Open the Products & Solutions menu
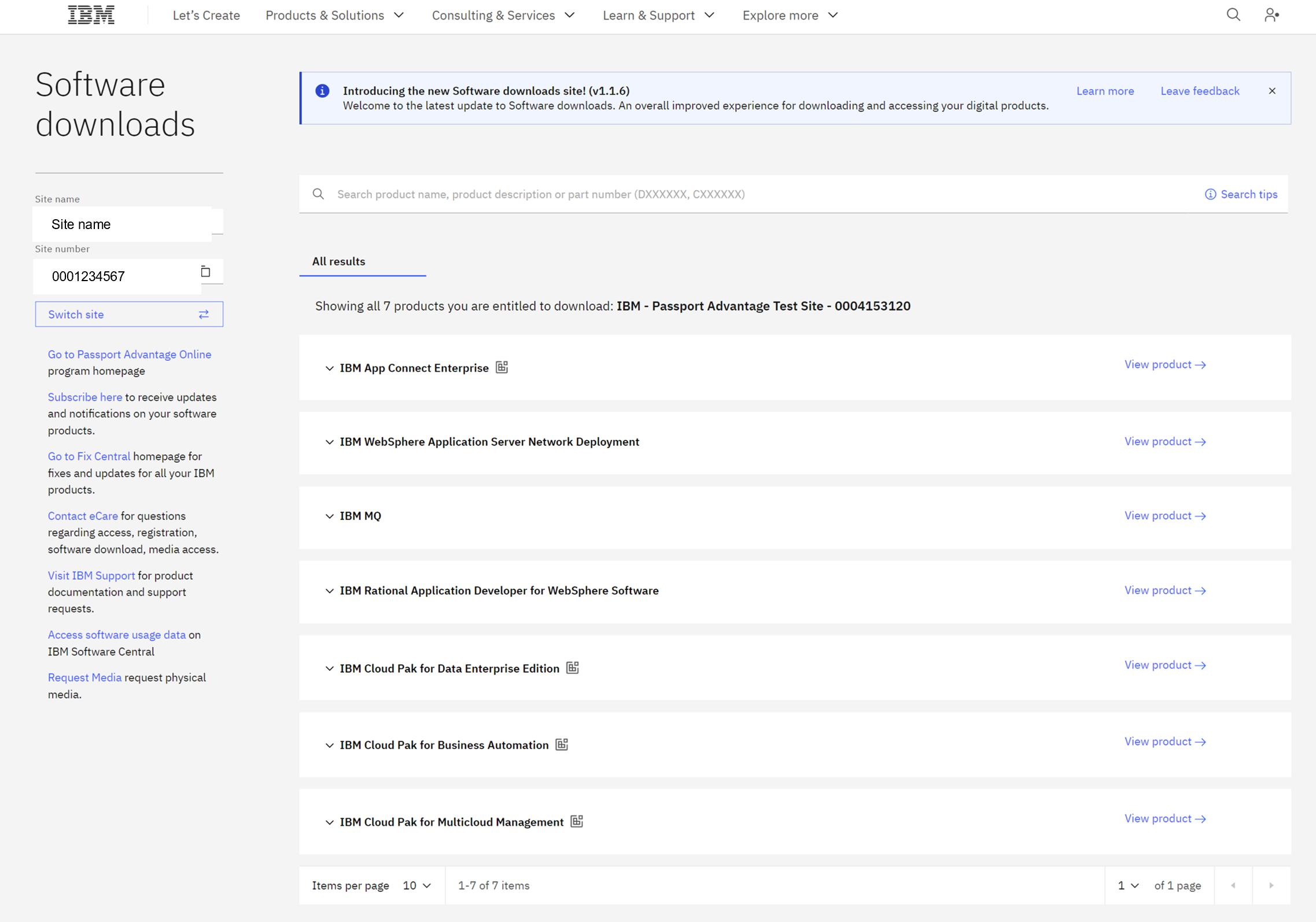The image size is (1316, 922). (x=334, y=15)
